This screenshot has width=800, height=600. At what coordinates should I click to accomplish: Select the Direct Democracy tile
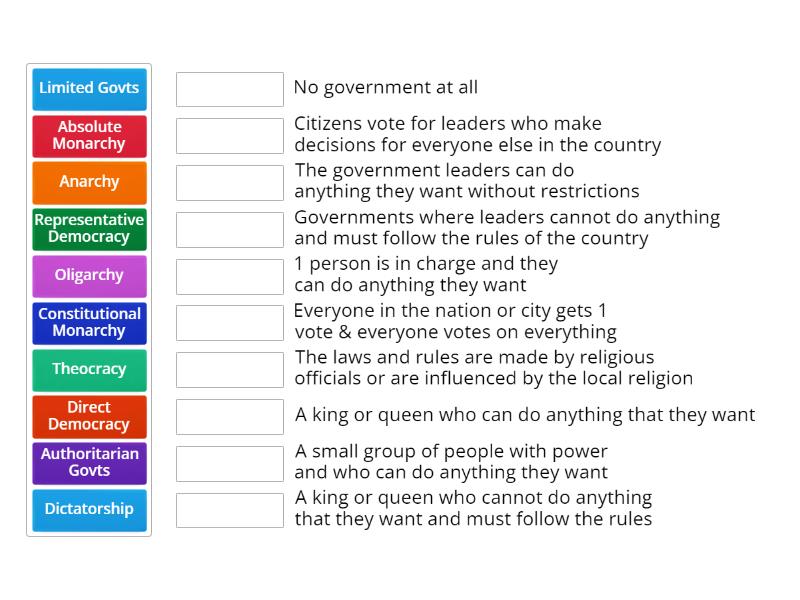[88, 416]
